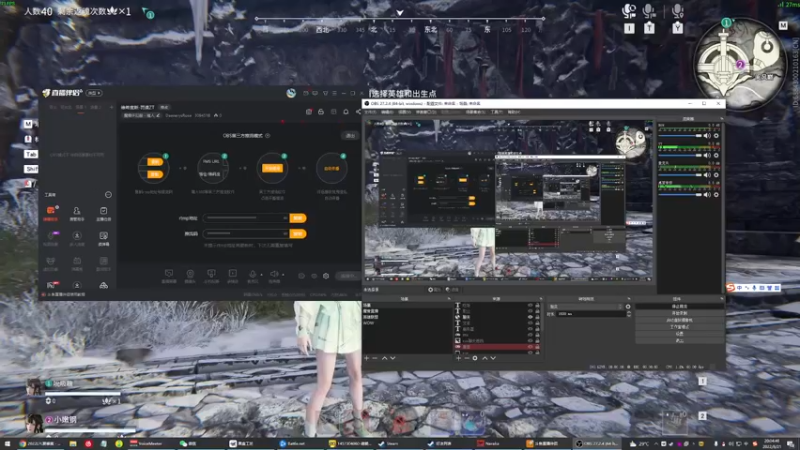Open OBS audio mixer panel header menu
This screenshot has width=800, height=450.
pyautogui.click(x=721, y=119)
